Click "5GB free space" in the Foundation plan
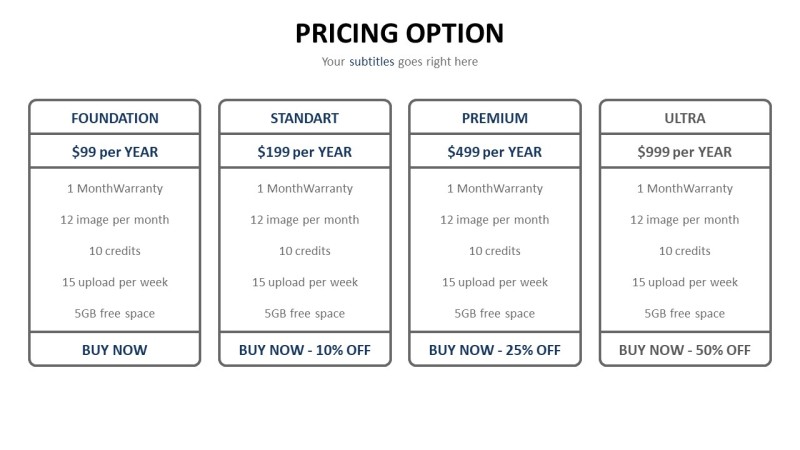This screenshot has width=800, height=450. point(115,314)
